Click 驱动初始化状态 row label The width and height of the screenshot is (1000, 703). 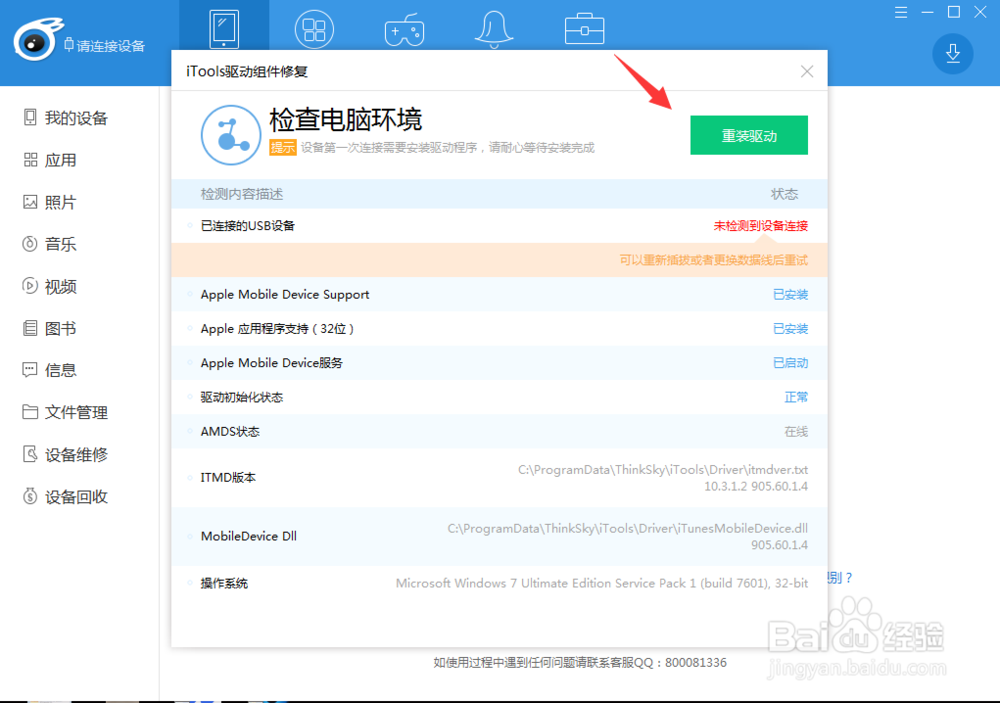point(242,397)
